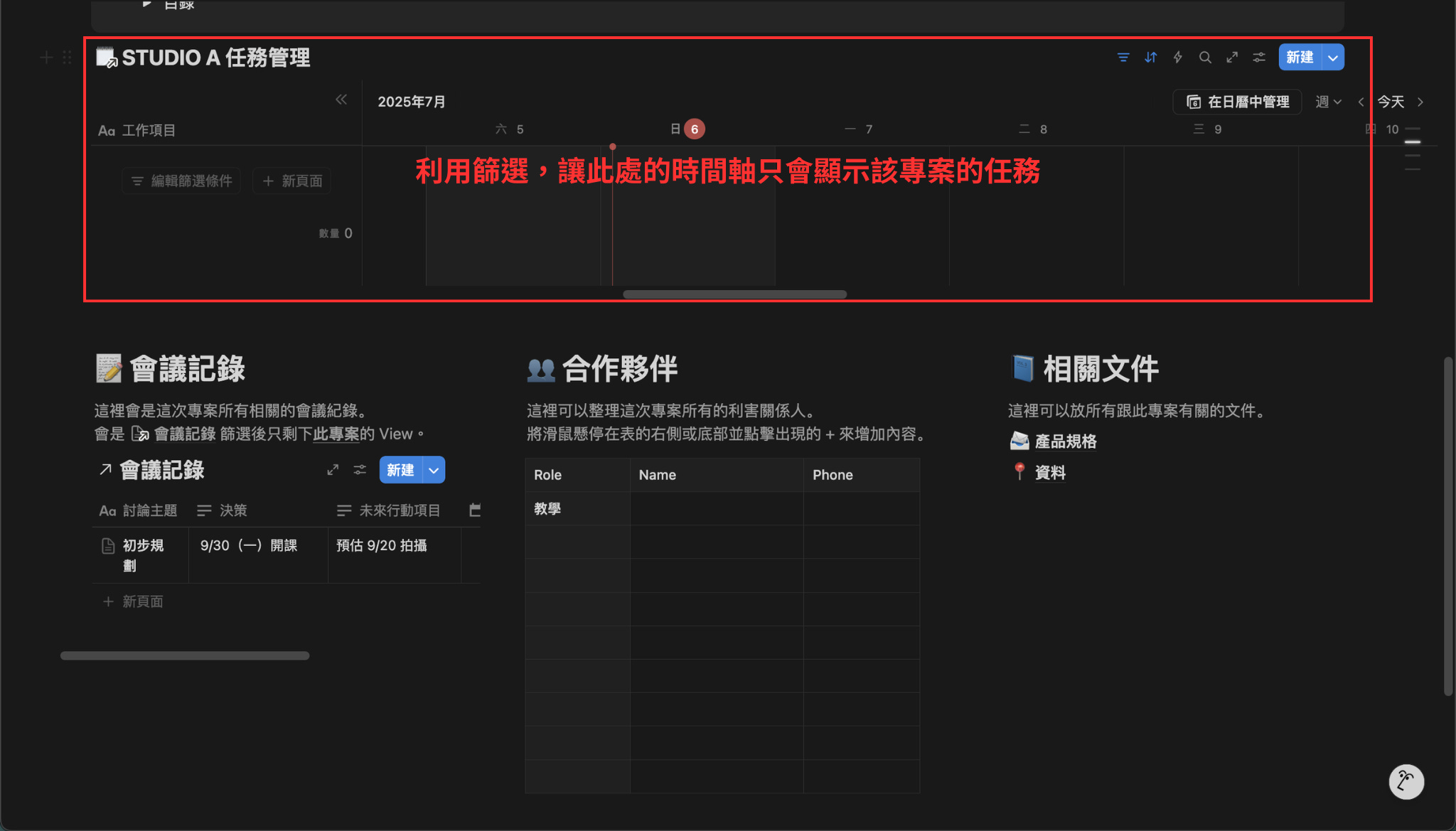
Task: Click the timeline horizontal scrollbar
Action: pyautogui.click(x=734, y=294)
